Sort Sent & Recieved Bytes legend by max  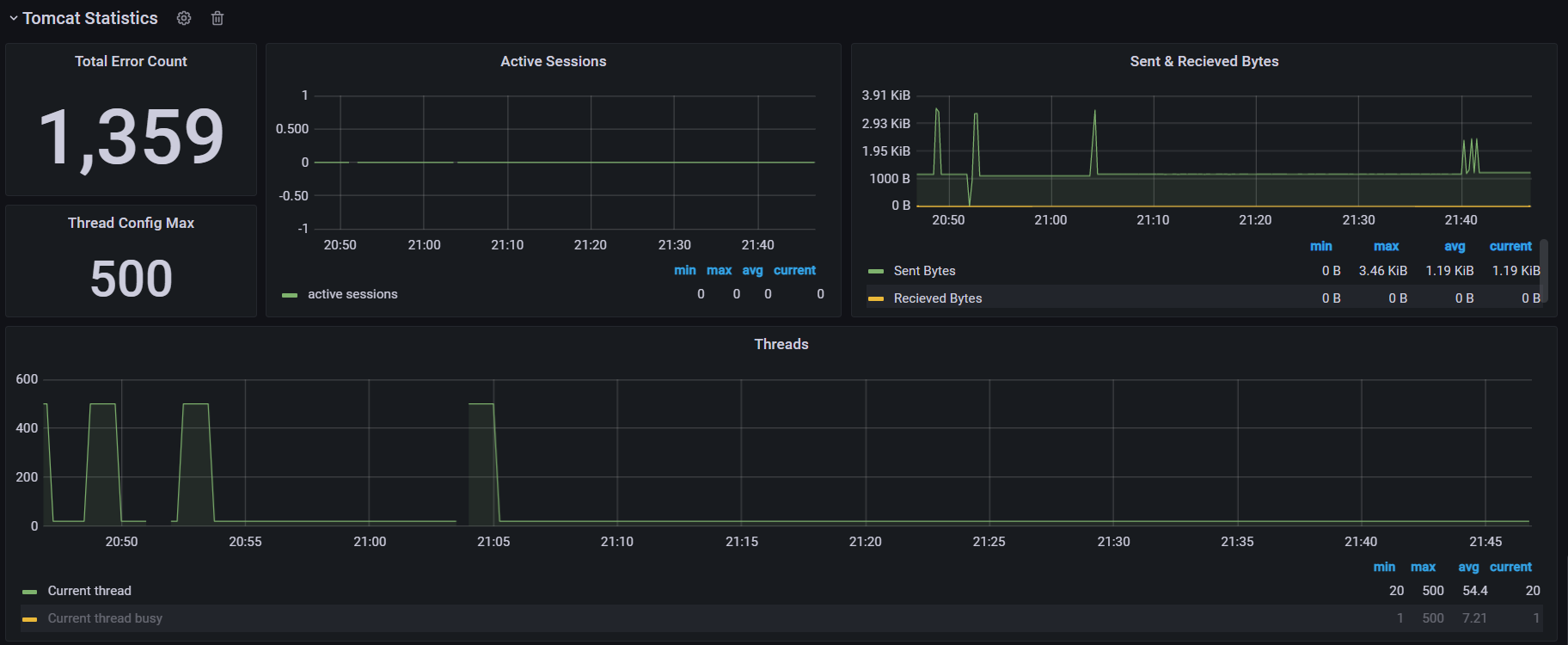(1387, 246)
